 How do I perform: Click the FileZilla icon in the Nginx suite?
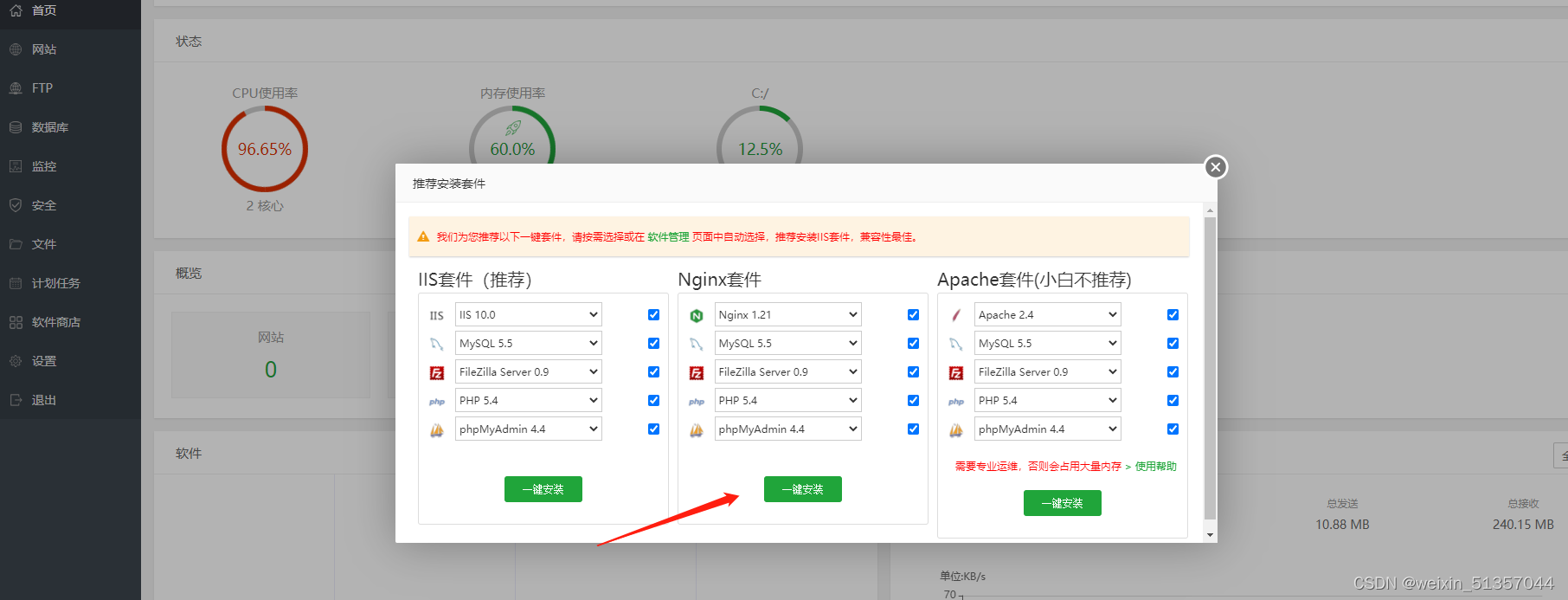click(x=697, y=373)
